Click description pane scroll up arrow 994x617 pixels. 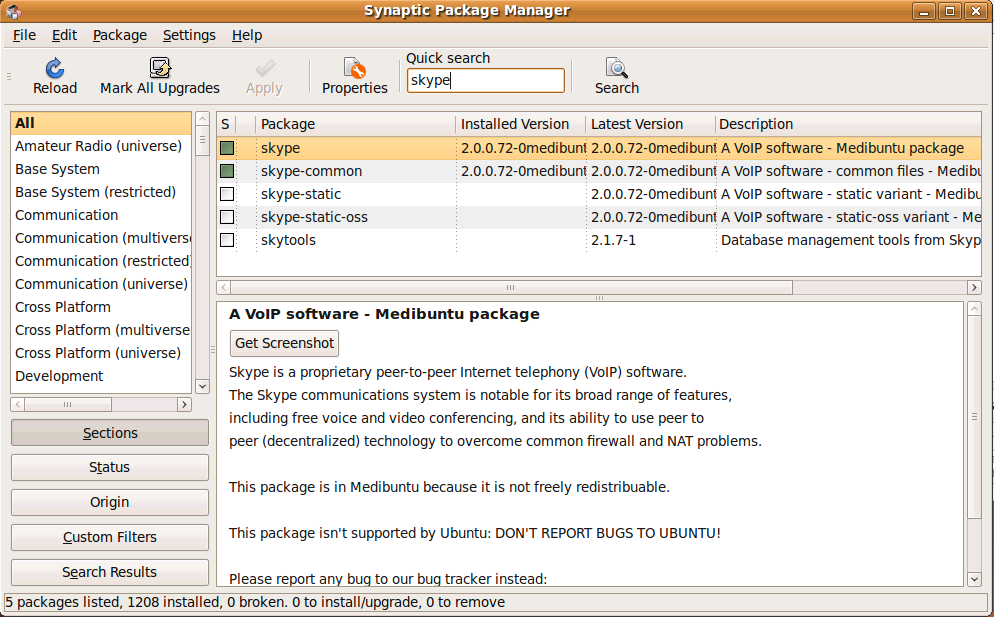(974, 309)
